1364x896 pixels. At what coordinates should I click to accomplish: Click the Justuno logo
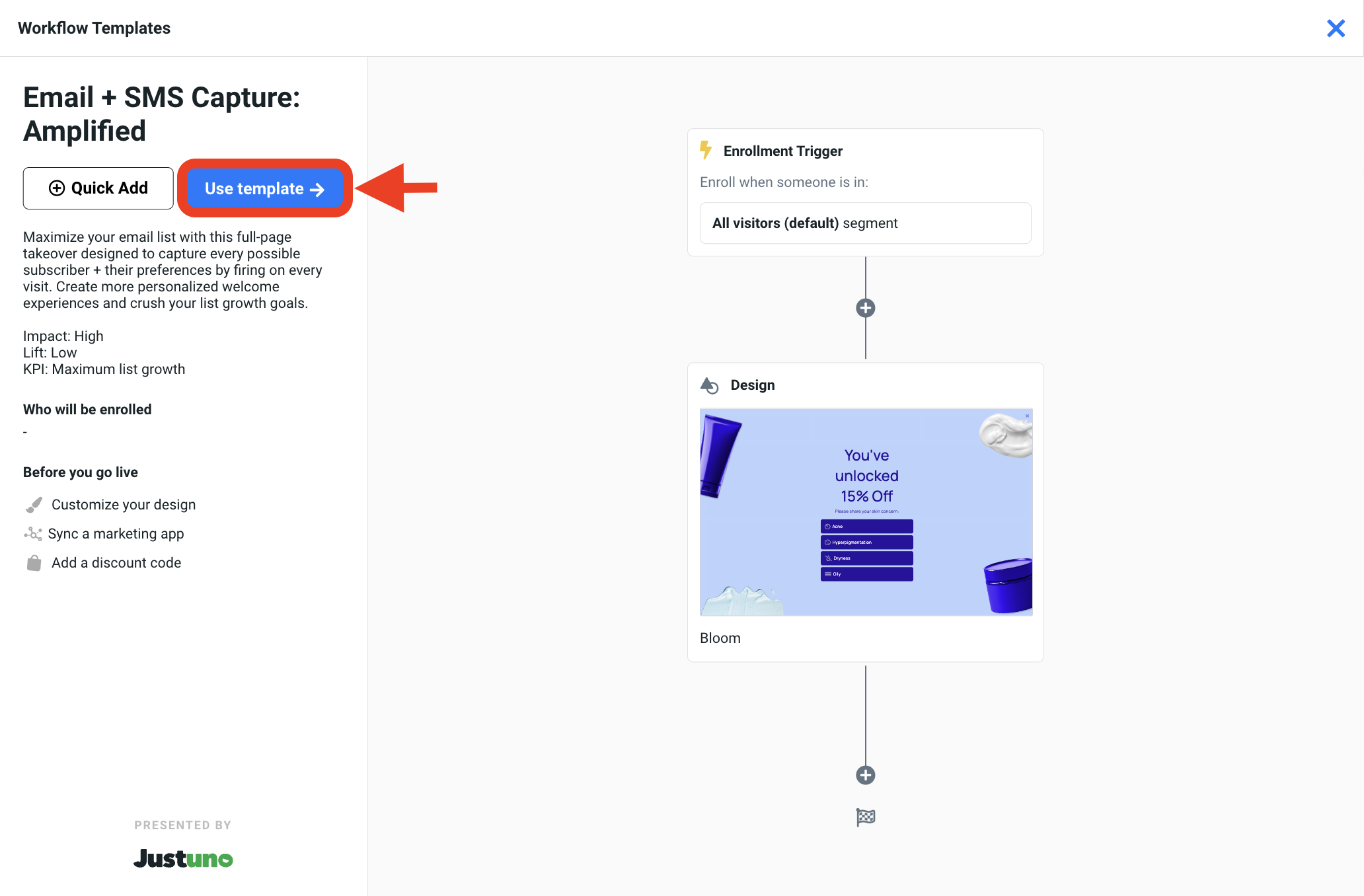pos(183,858)
